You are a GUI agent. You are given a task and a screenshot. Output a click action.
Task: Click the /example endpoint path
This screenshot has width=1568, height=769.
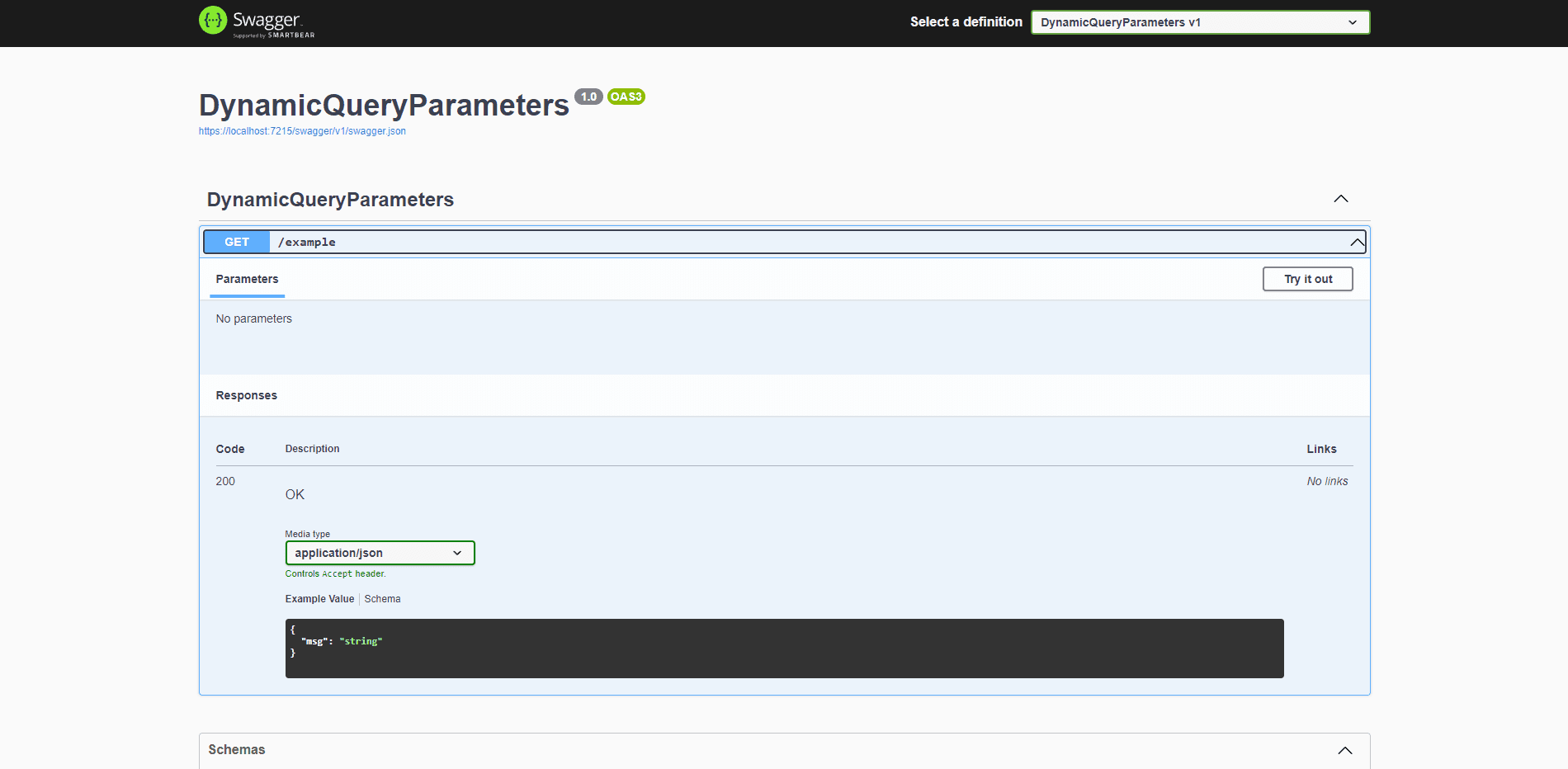(307, 242)
